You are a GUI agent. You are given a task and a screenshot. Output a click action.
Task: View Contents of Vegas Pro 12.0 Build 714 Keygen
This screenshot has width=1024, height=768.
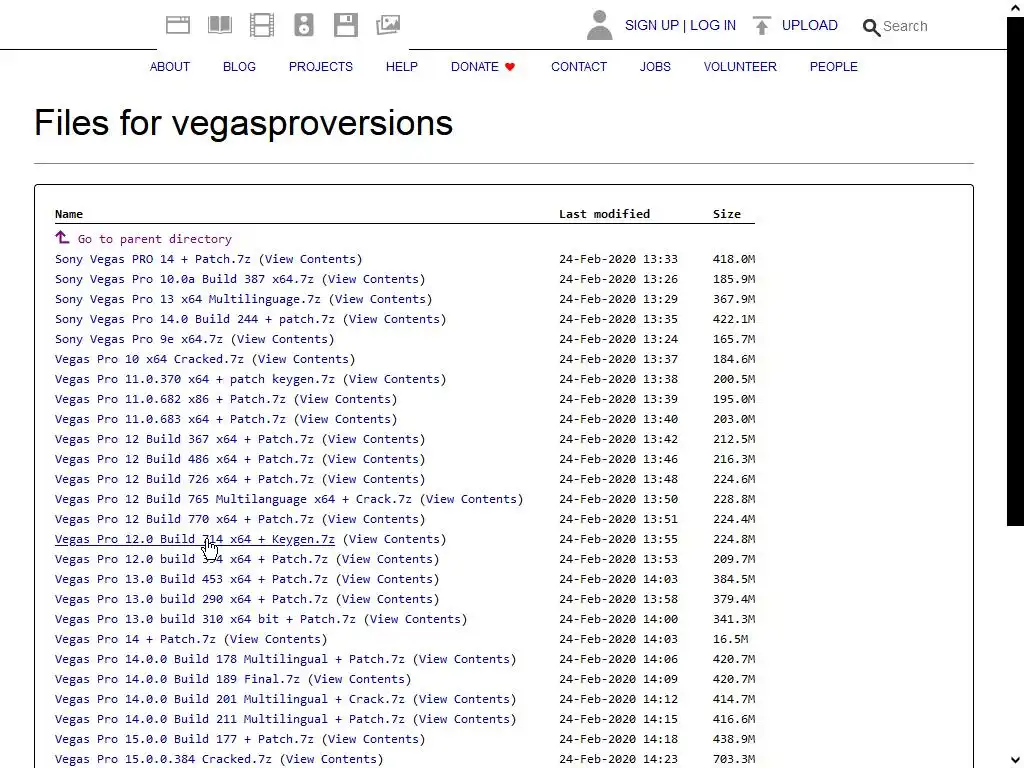(x=394, y=539)
